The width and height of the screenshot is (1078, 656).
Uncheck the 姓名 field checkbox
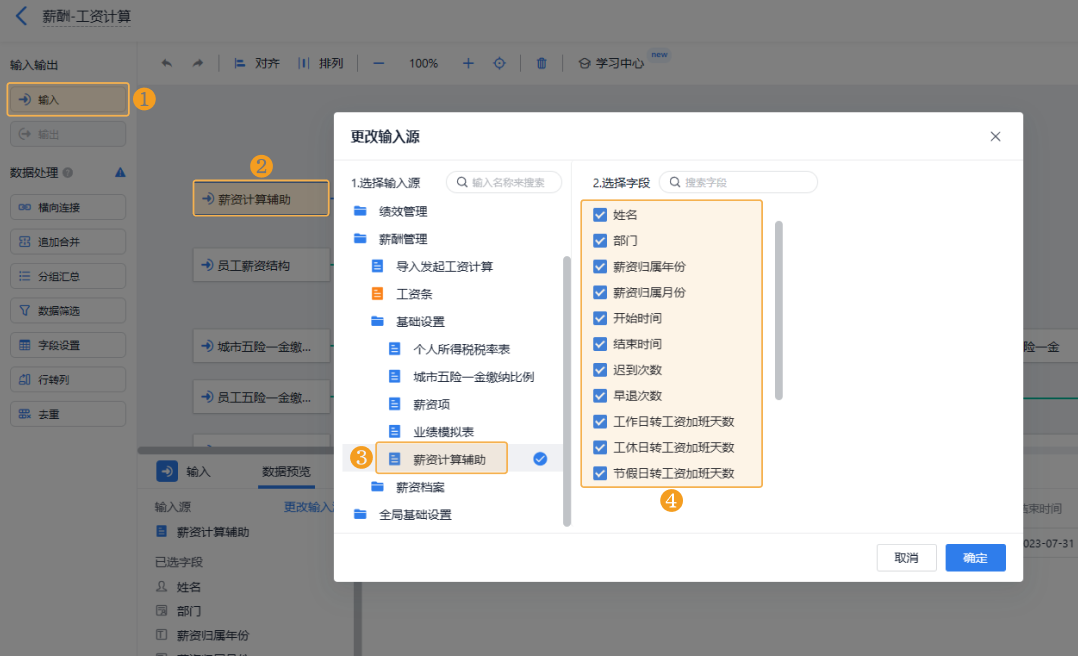click(600, 215)
